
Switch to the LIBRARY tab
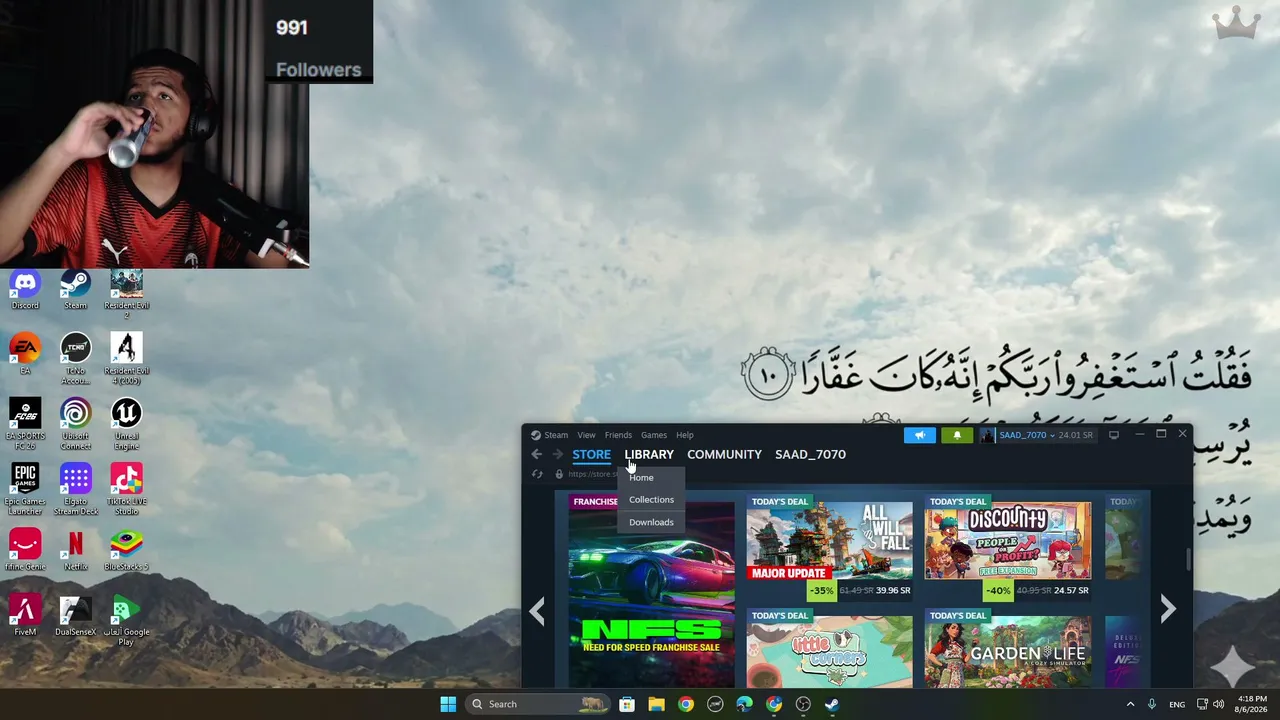pyautogui.click(x=649, y=454)
